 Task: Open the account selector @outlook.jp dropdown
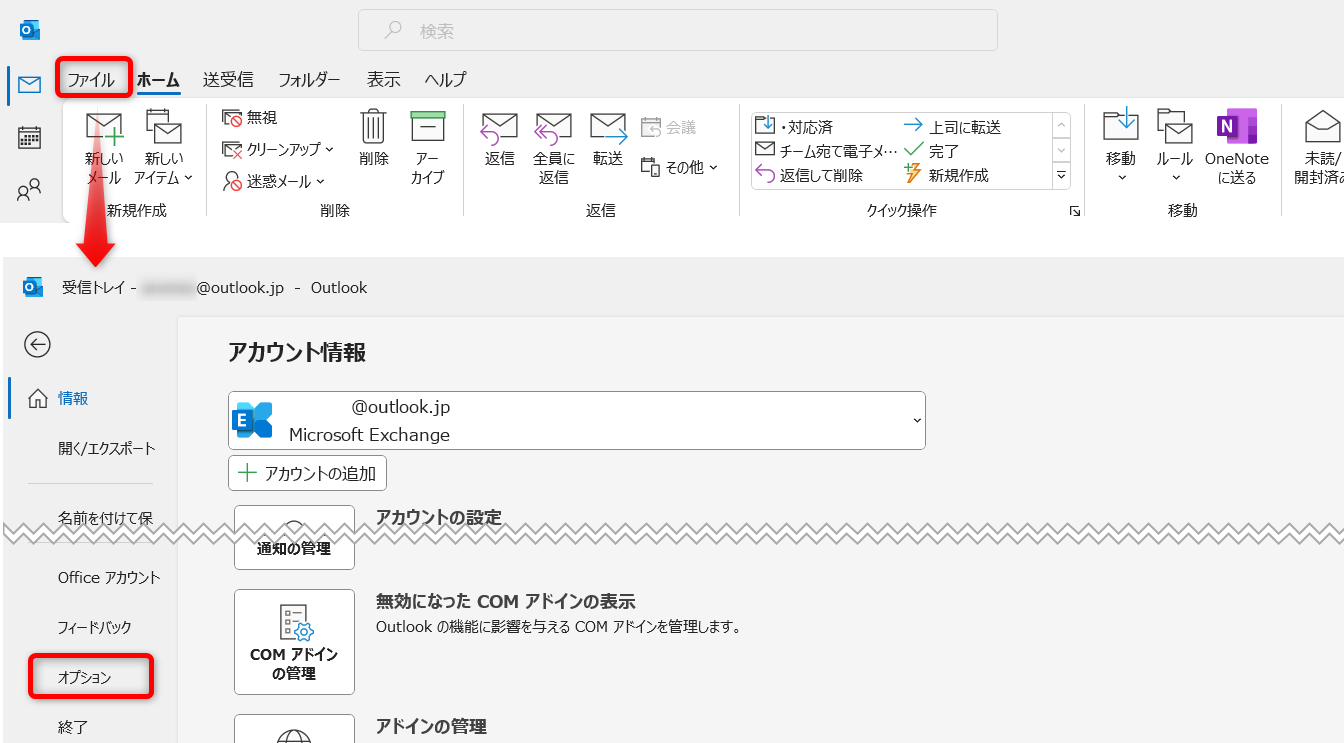tap(576, 420)
